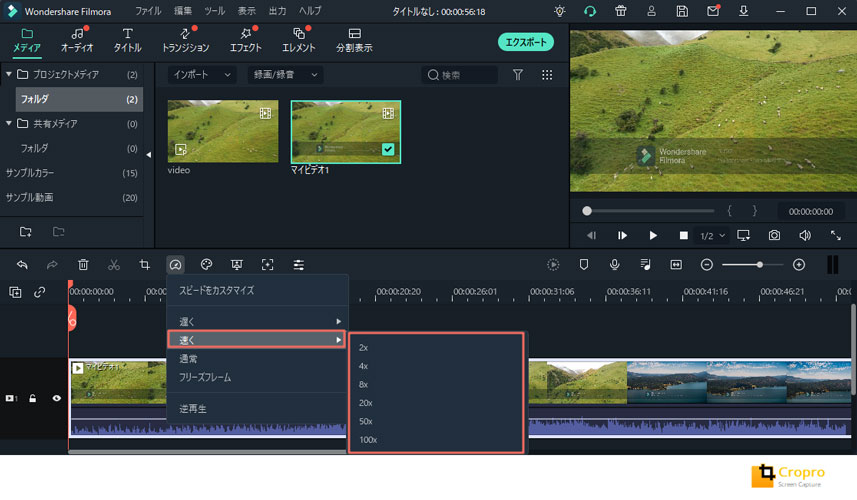Collapse the プロジェクトメディア tree
The width and height of the screenshot is (857, 500).
tap(9, 74)
